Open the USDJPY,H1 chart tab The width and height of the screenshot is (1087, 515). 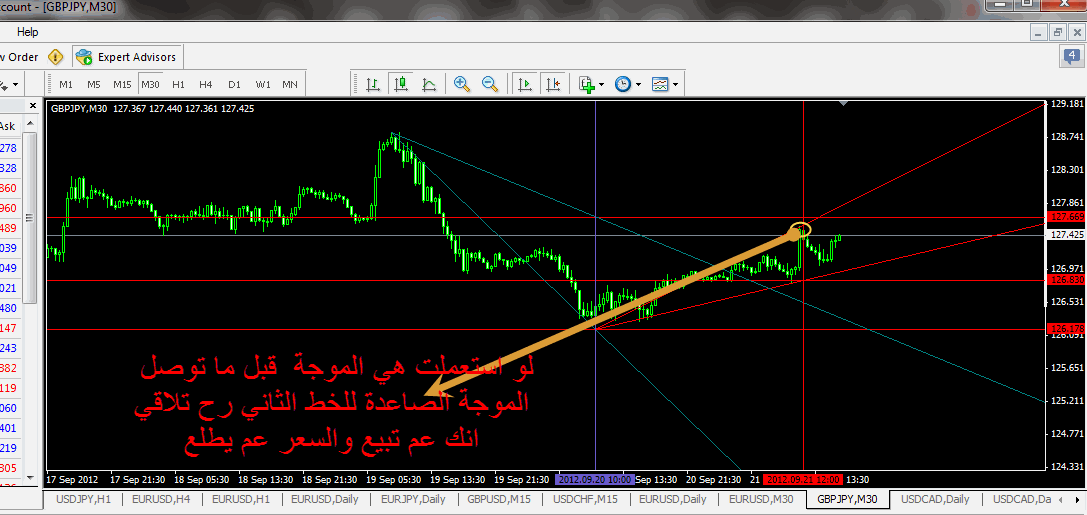82,499
